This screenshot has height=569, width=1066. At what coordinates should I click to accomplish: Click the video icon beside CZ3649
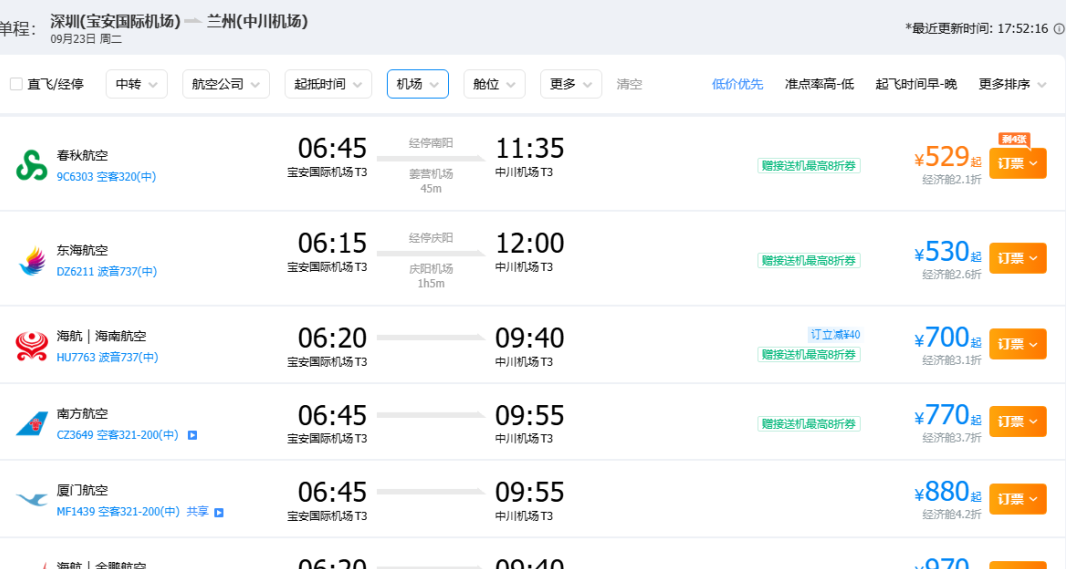192,435
